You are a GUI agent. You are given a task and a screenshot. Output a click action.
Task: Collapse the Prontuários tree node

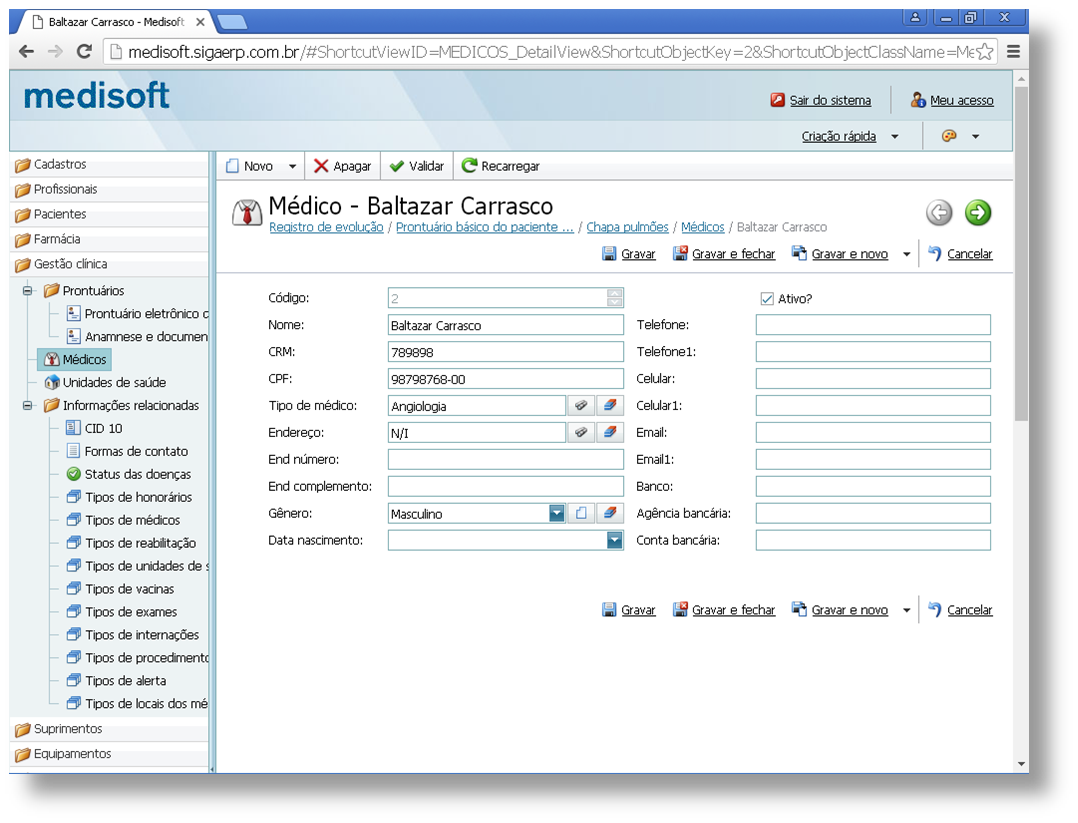(28, 290)
